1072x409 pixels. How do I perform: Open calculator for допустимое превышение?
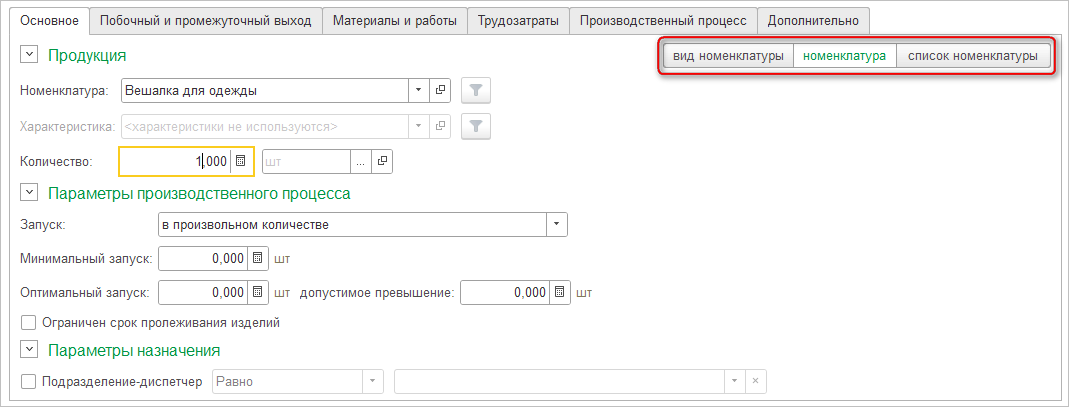click(x=560, y=293)
